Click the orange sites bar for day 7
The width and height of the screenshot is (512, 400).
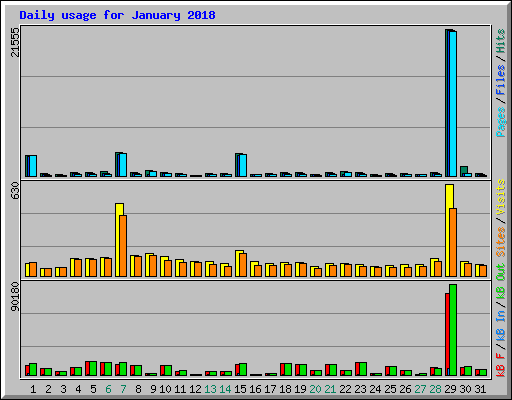pyautogui.click(x=123, y=246)
